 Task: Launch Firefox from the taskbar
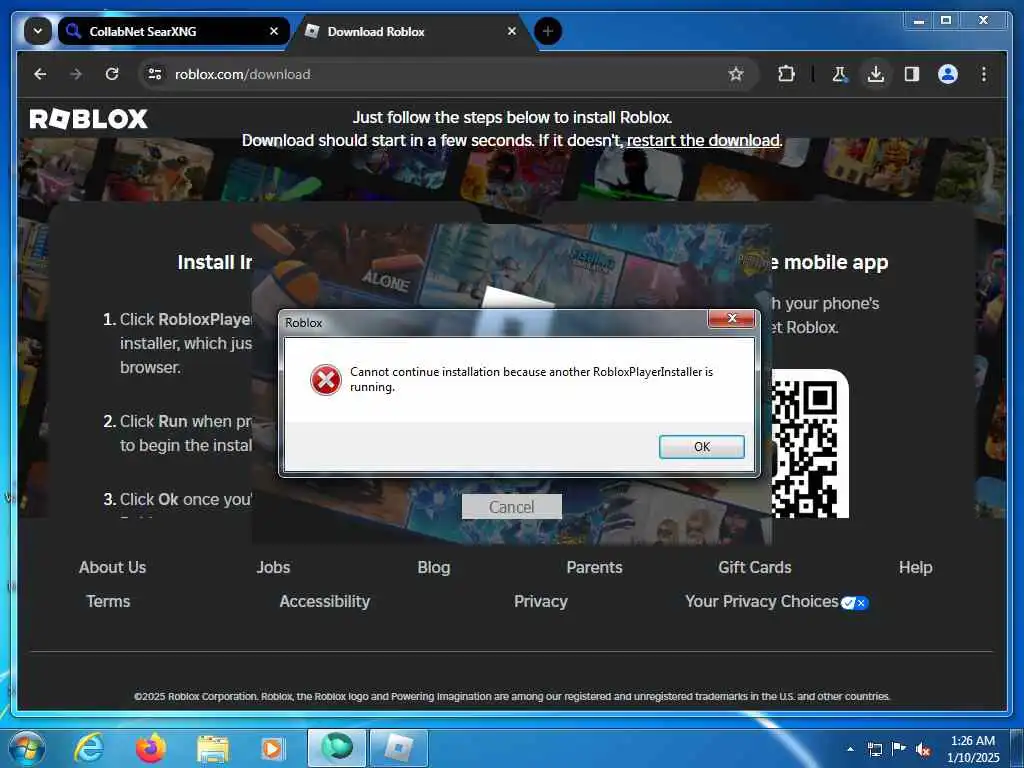(x=150, y=748)
